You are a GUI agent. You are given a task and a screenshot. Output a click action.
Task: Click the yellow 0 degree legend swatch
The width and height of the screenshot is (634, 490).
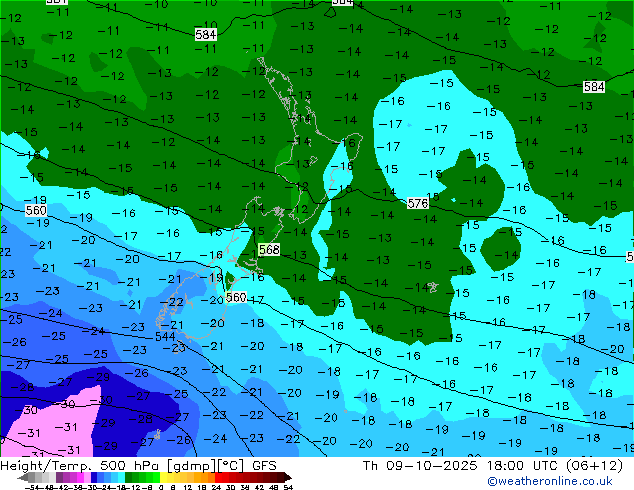pyautogui.click(x=163, y=477)
